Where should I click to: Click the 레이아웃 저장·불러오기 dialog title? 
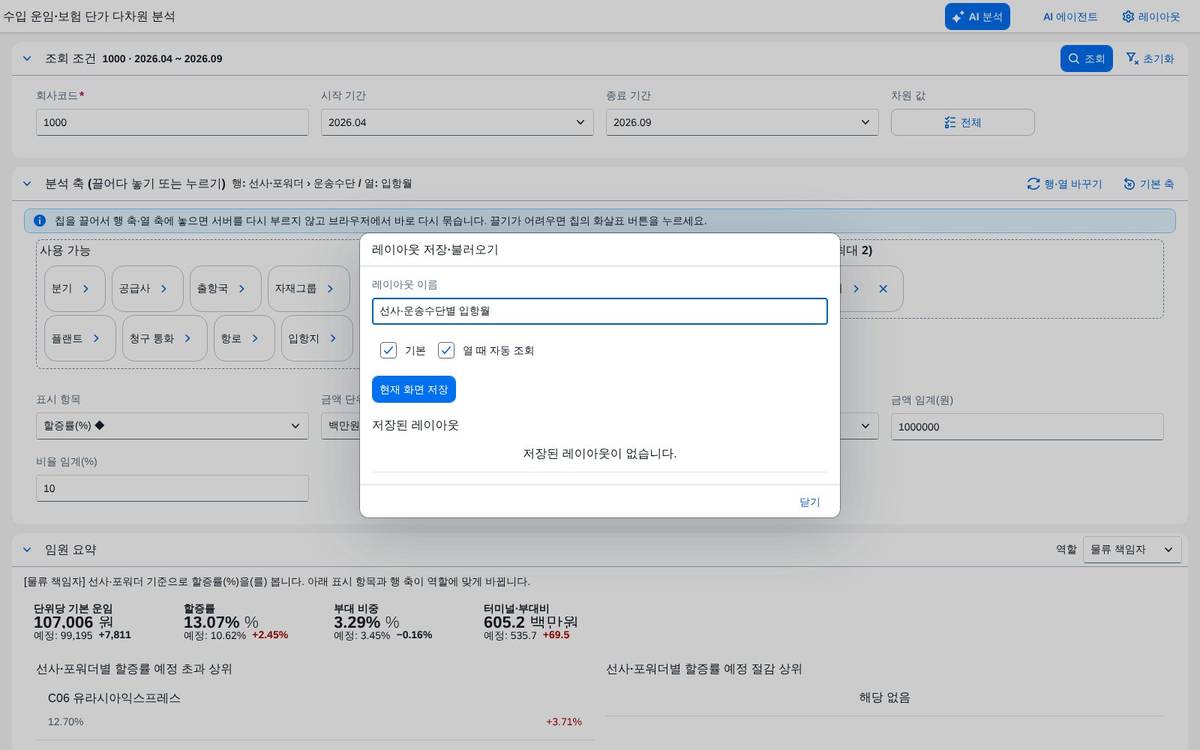[x=435, y=250]
